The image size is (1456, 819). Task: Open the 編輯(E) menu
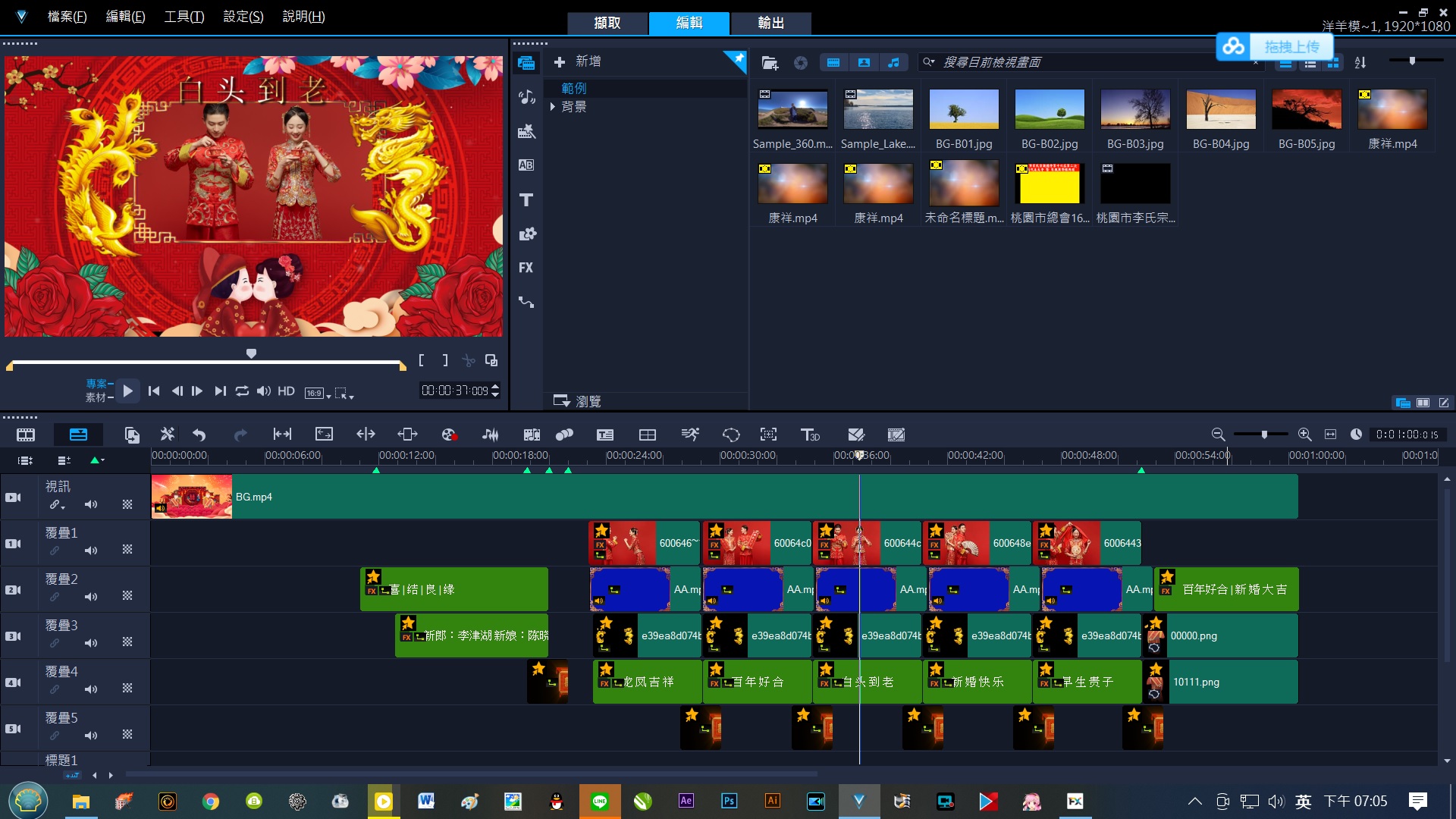pos(125,17)
